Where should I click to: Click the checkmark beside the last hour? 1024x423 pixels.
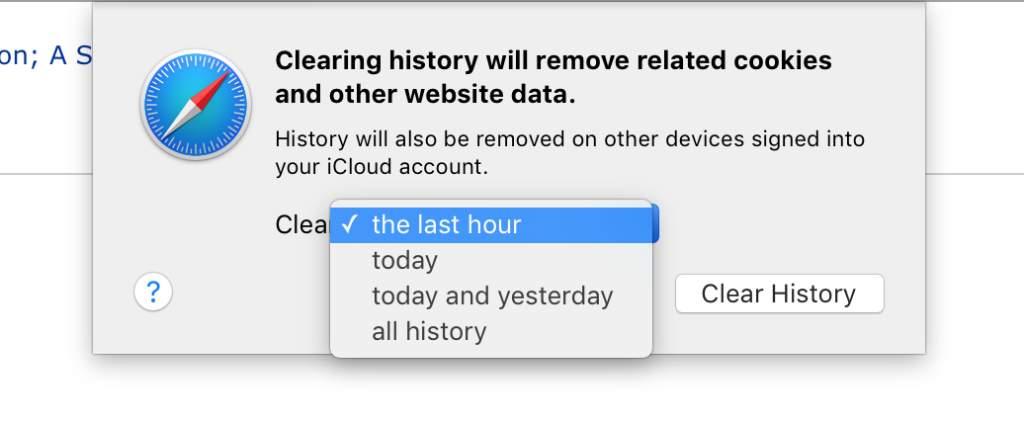[350, 225]
